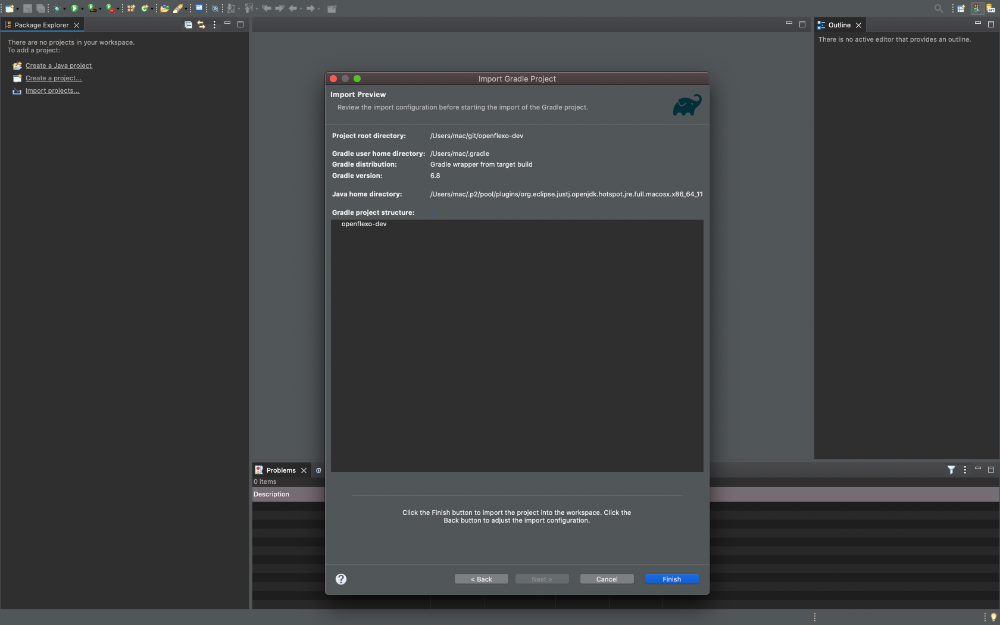The height and width of the screenshot is (625, 1000).
Task: Maximize the Outline view panel
Action: (x=991, y=24)
